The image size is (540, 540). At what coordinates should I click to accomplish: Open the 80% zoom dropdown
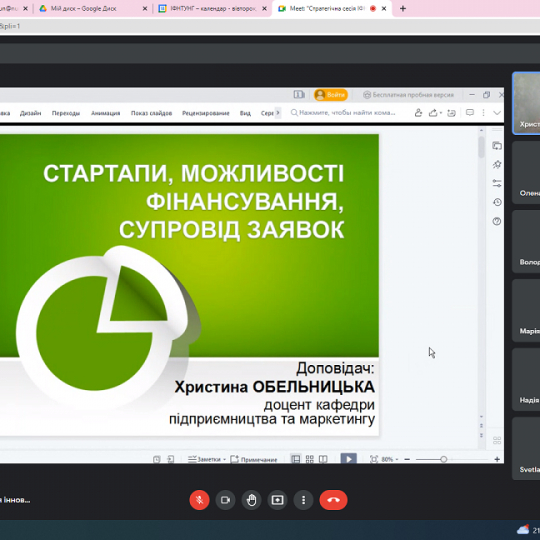pyautogui.click(x=390, y=459)
